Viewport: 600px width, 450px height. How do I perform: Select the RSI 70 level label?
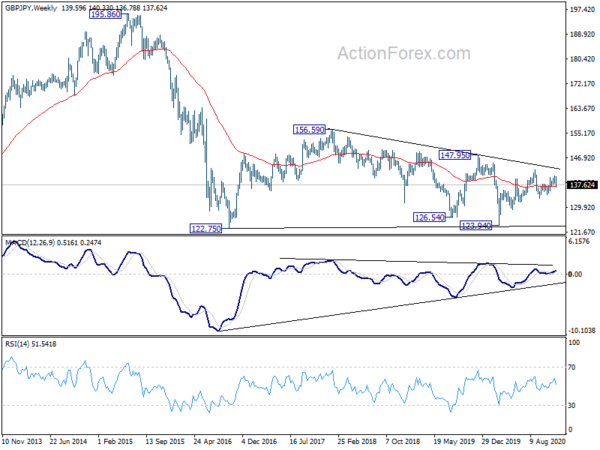(572, 367)
